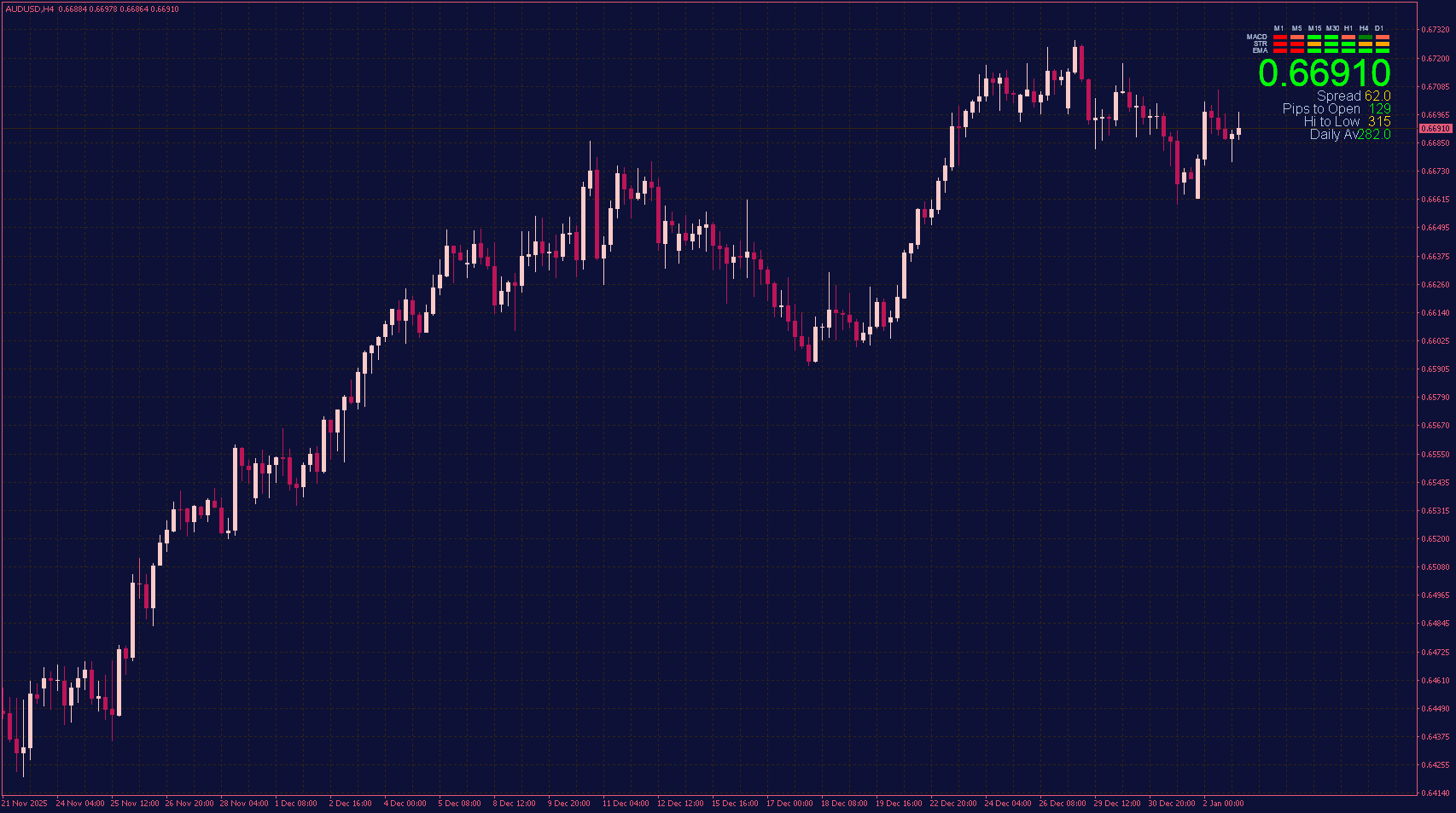Select the H1 EMA green signal cell
Image resolution: width=1456 pixels, height=813 pixels.
click(x=1348, y=53)
